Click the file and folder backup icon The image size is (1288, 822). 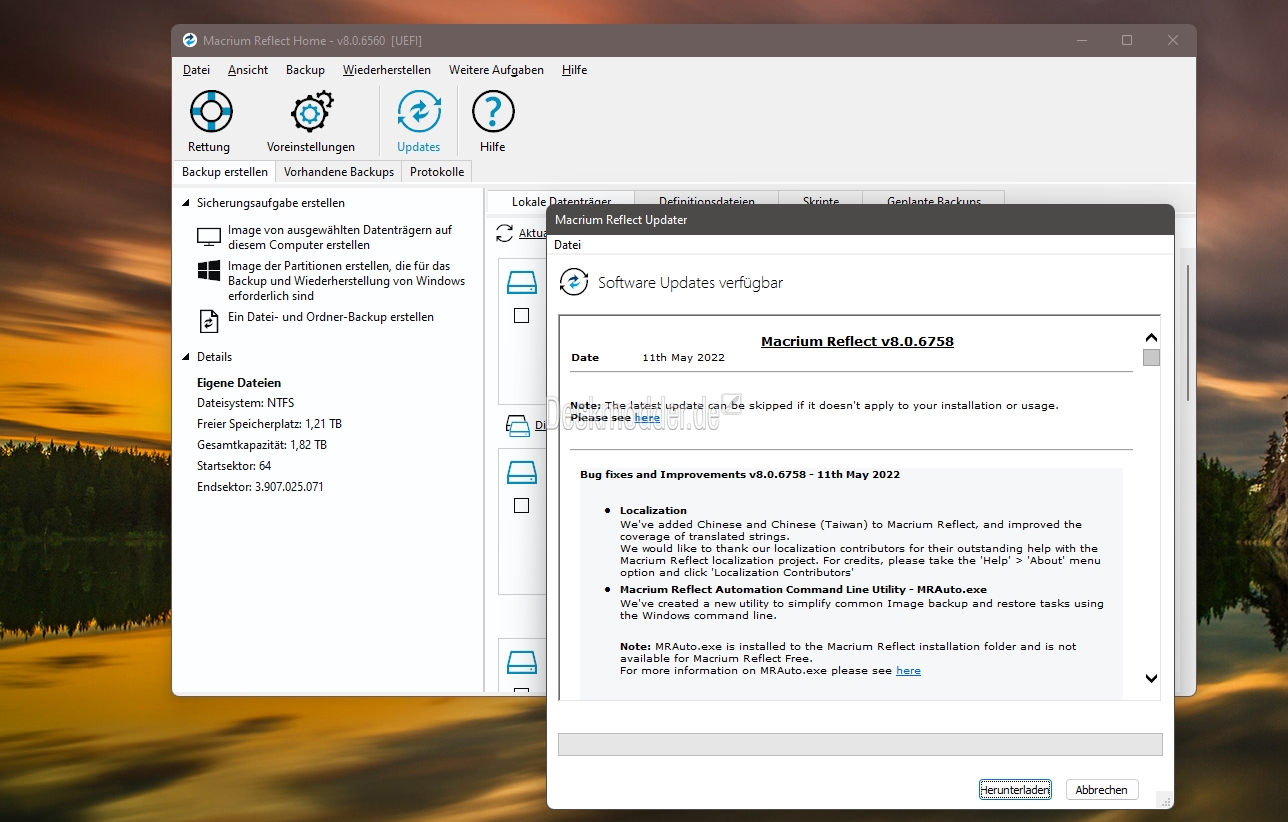click(x=209, y=321)
